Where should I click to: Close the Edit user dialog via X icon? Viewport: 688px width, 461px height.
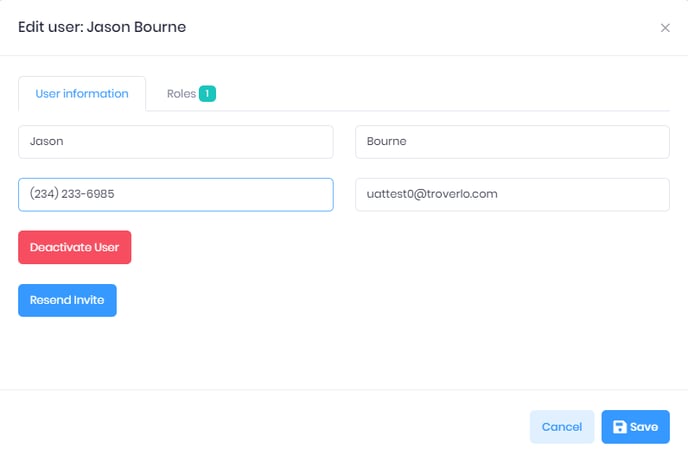click(665, 28)
